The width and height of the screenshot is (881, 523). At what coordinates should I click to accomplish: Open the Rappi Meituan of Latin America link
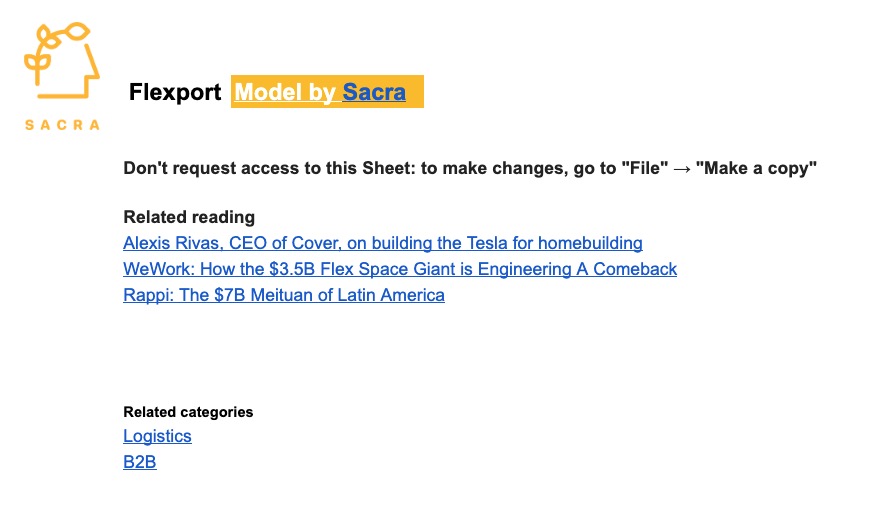click(284, 295)
